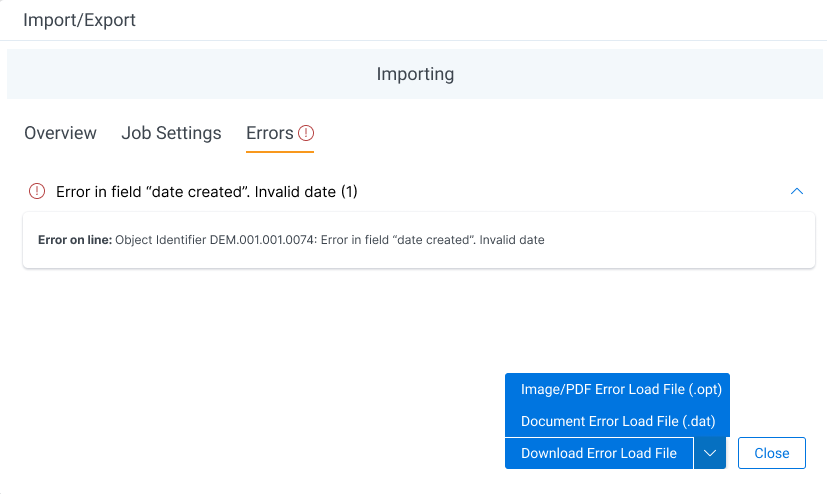Close the Import/Export dialog
The height and width of the screenshot is (494, 827).
tap(772, 453)
